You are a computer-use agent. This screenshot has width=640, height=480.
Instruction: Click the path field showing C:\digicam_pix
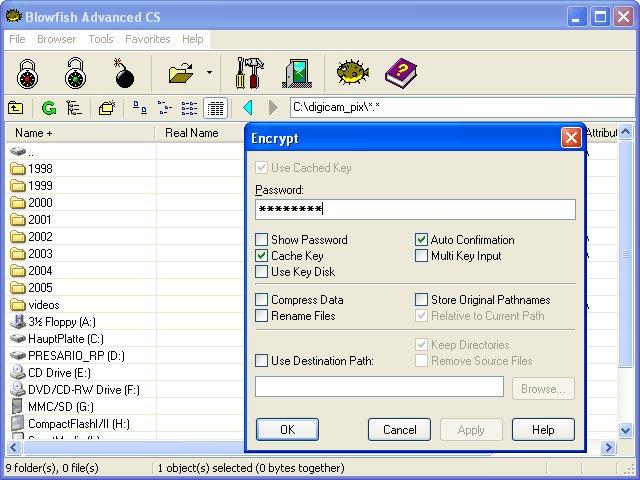pos(462,108)
